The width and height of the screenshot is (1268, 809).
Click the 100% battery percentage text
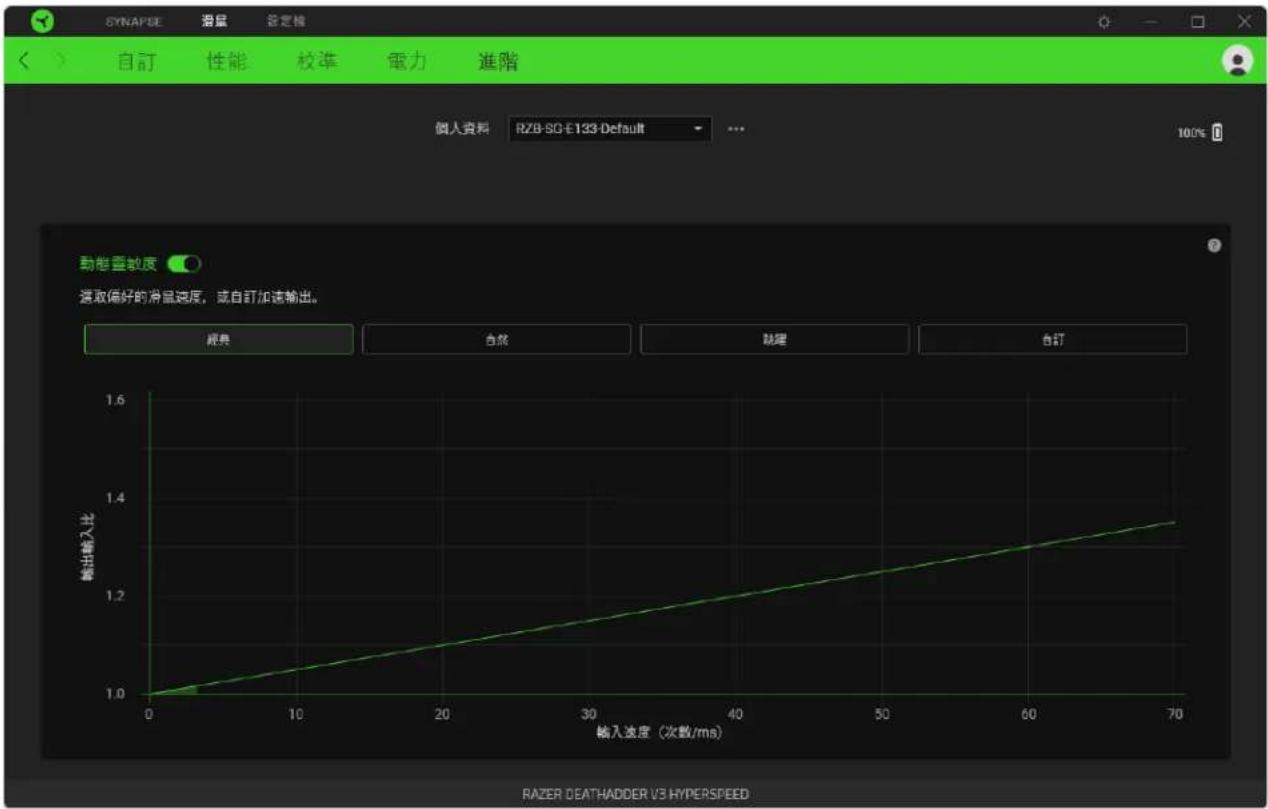1193,132
